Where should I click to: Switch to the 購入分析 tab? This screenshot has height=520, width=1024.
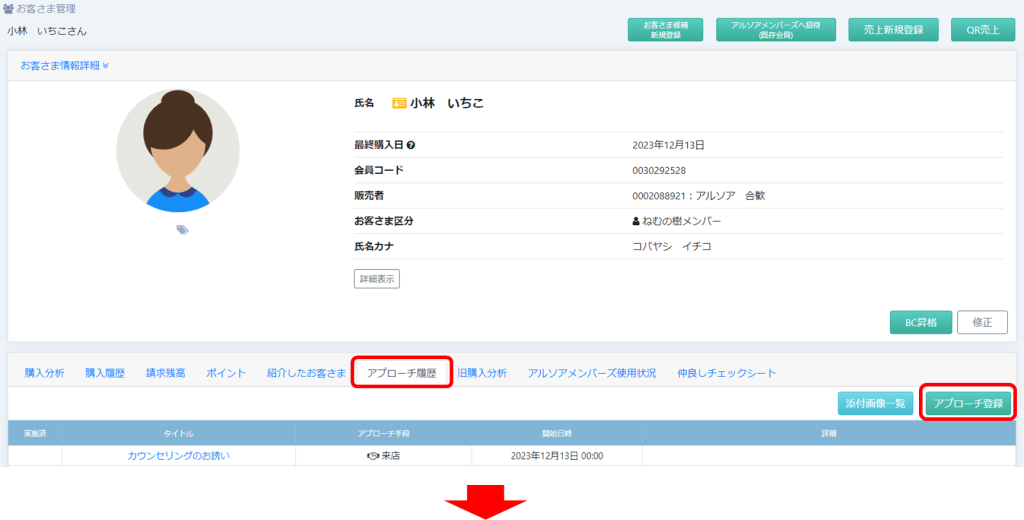coord(44,373)
